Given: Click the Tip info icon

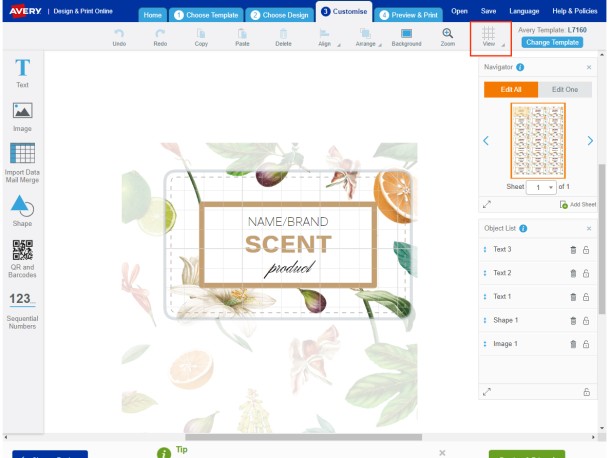Looking at the screenshot, I should [164, 453].
